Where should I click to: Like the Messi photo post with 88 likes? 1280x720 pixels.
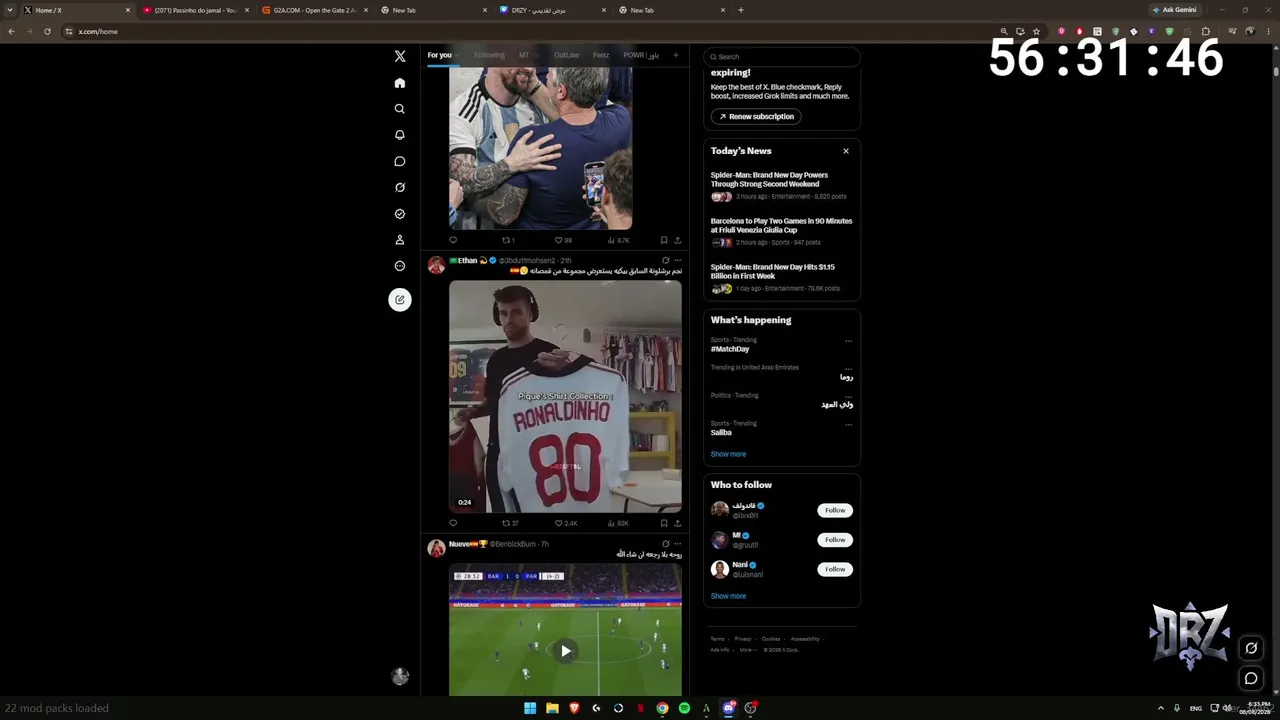coord(563,240)
